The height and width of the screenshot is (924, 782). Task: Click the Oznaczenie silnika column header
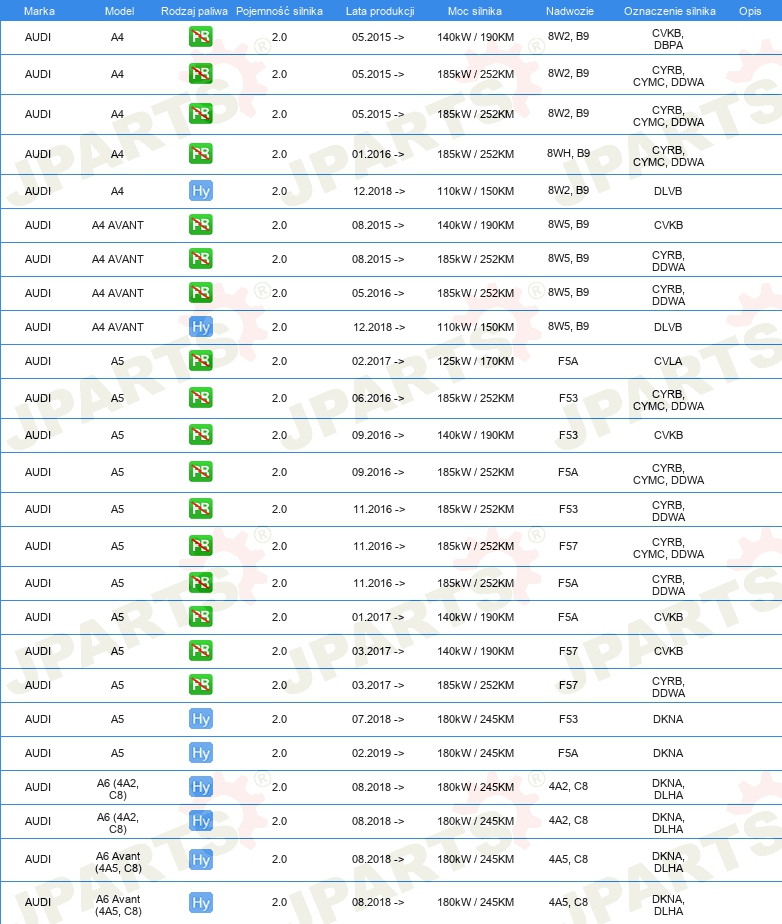click(x=669, y=11)
